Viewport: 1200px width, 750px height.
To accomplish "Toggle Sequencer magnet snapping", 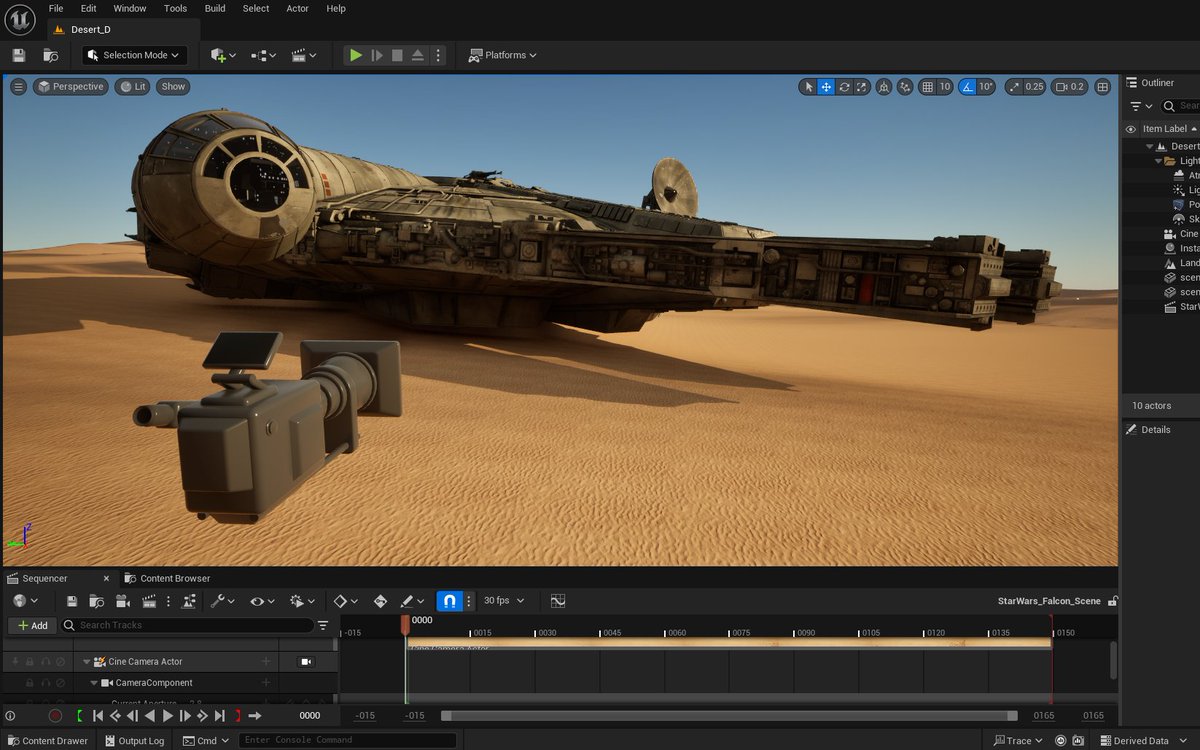I will pos(450,601).
